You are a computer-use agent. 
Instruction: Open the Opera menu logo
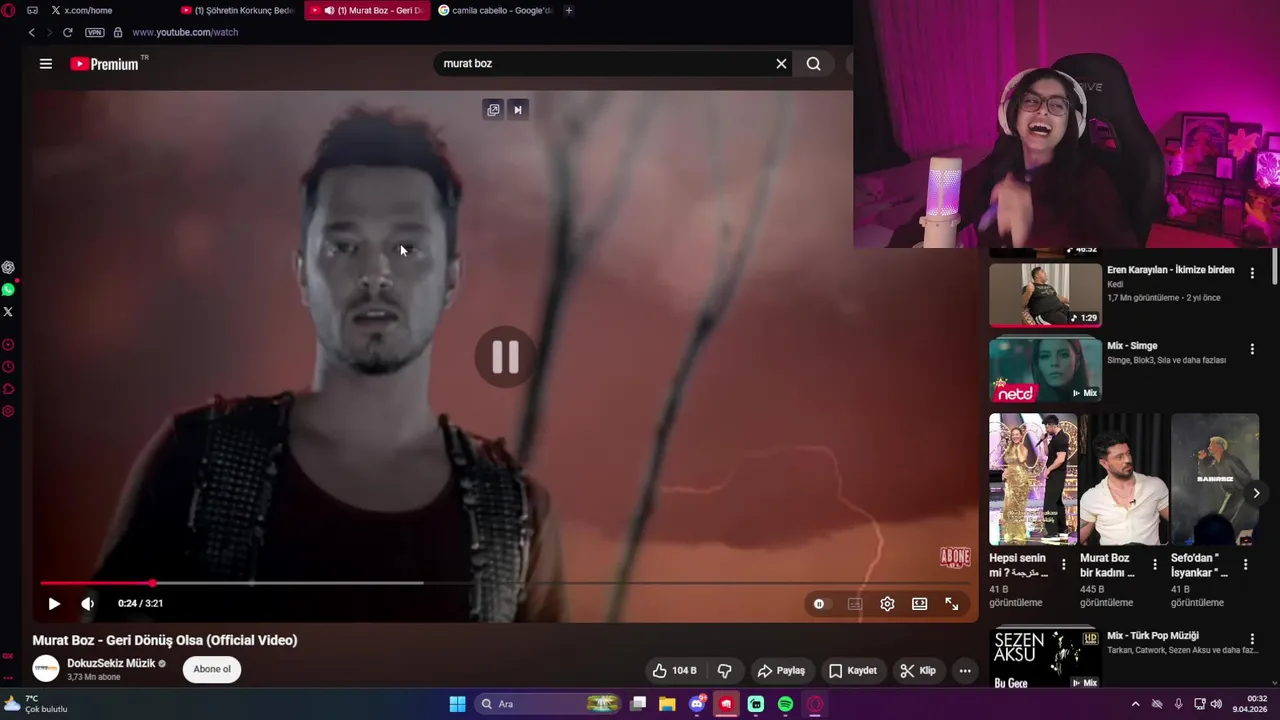[8, 10]
